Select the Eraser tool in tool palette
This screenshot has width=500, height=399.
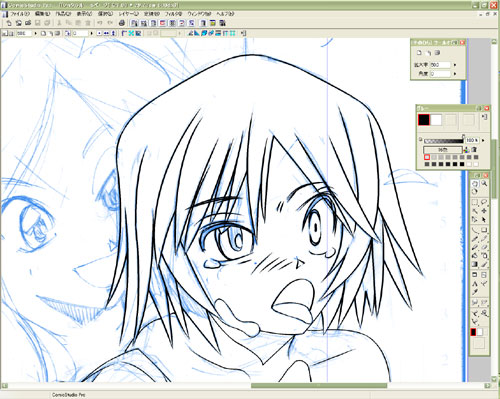(484, 247)
